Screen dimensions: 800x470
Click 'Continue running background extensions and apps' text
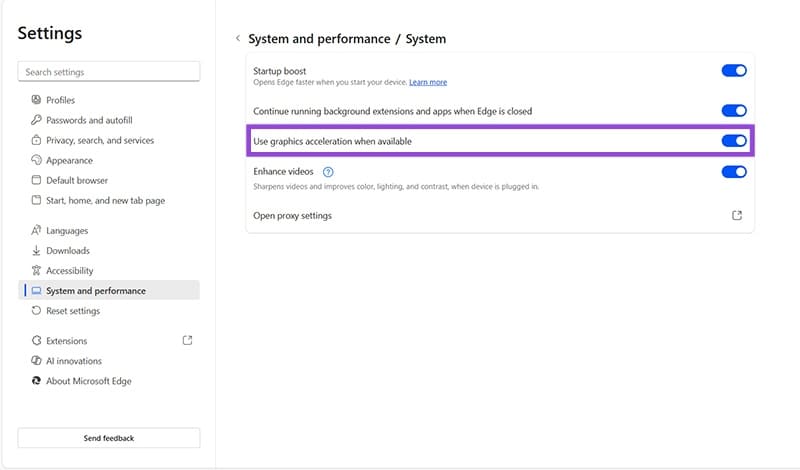392,111
